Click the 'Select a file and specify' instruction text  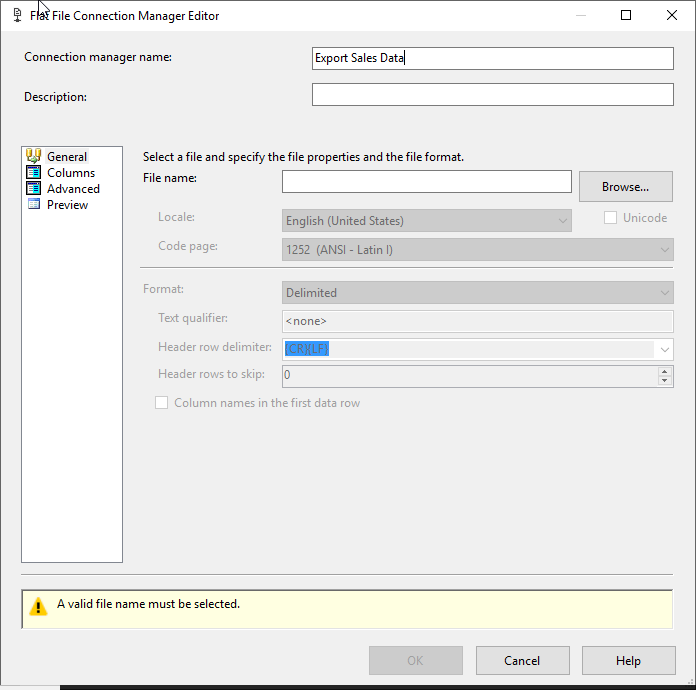coord(303,157)
